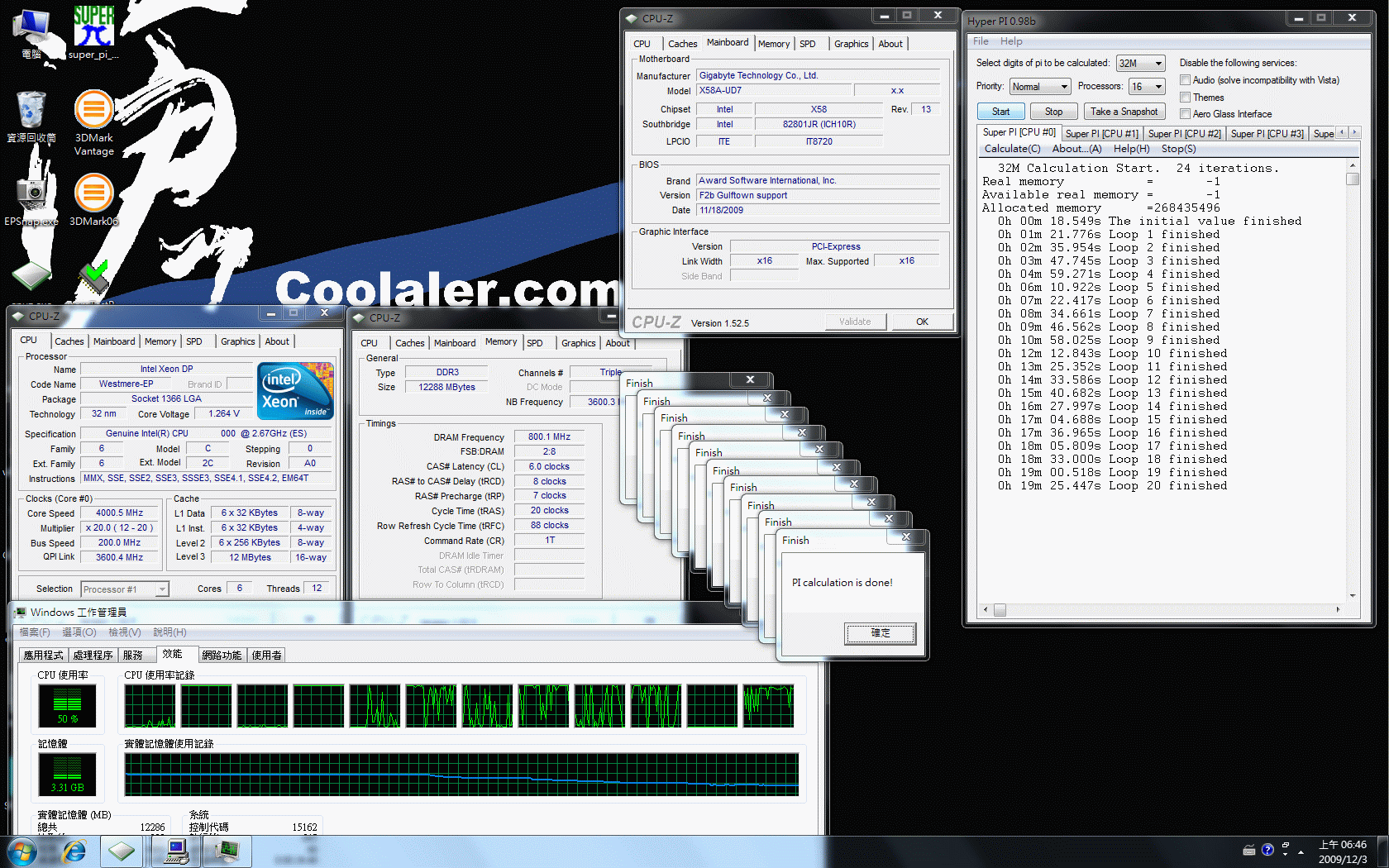Click the Hyper PI computer icon in taskbar

(x=175, y=851)
